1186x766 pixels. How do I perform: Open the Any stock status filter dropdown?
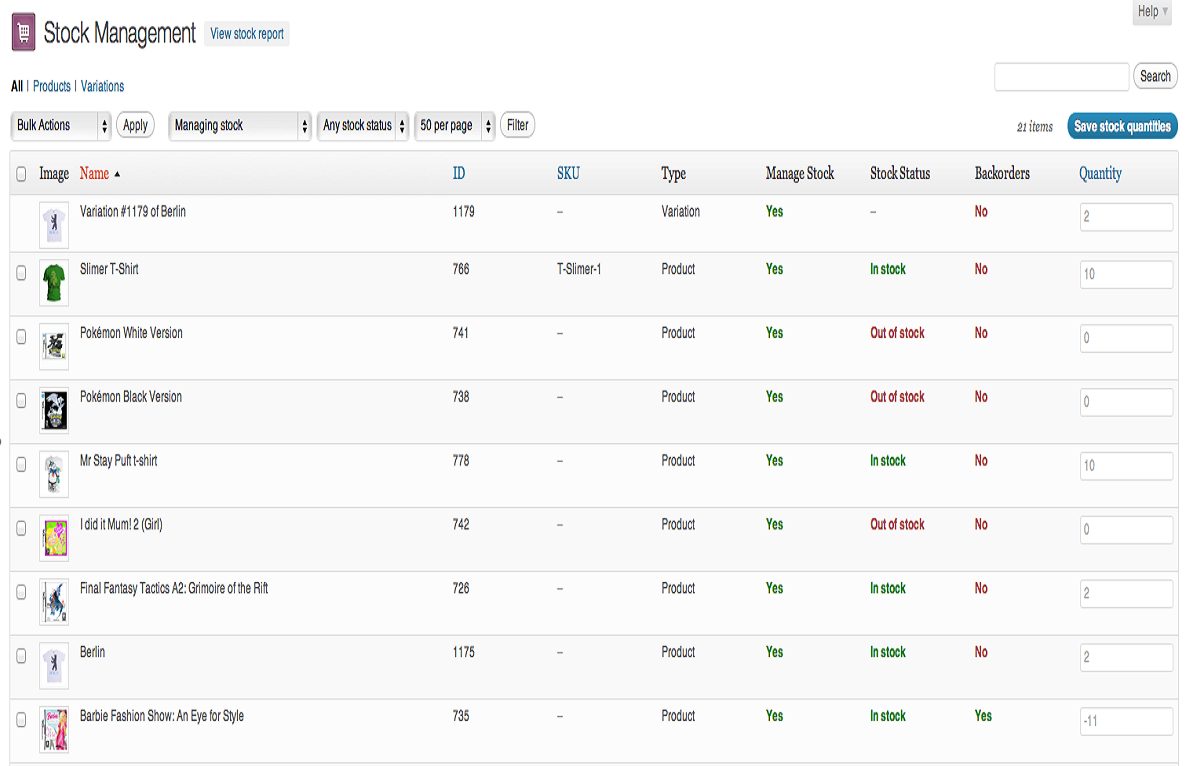362,125
